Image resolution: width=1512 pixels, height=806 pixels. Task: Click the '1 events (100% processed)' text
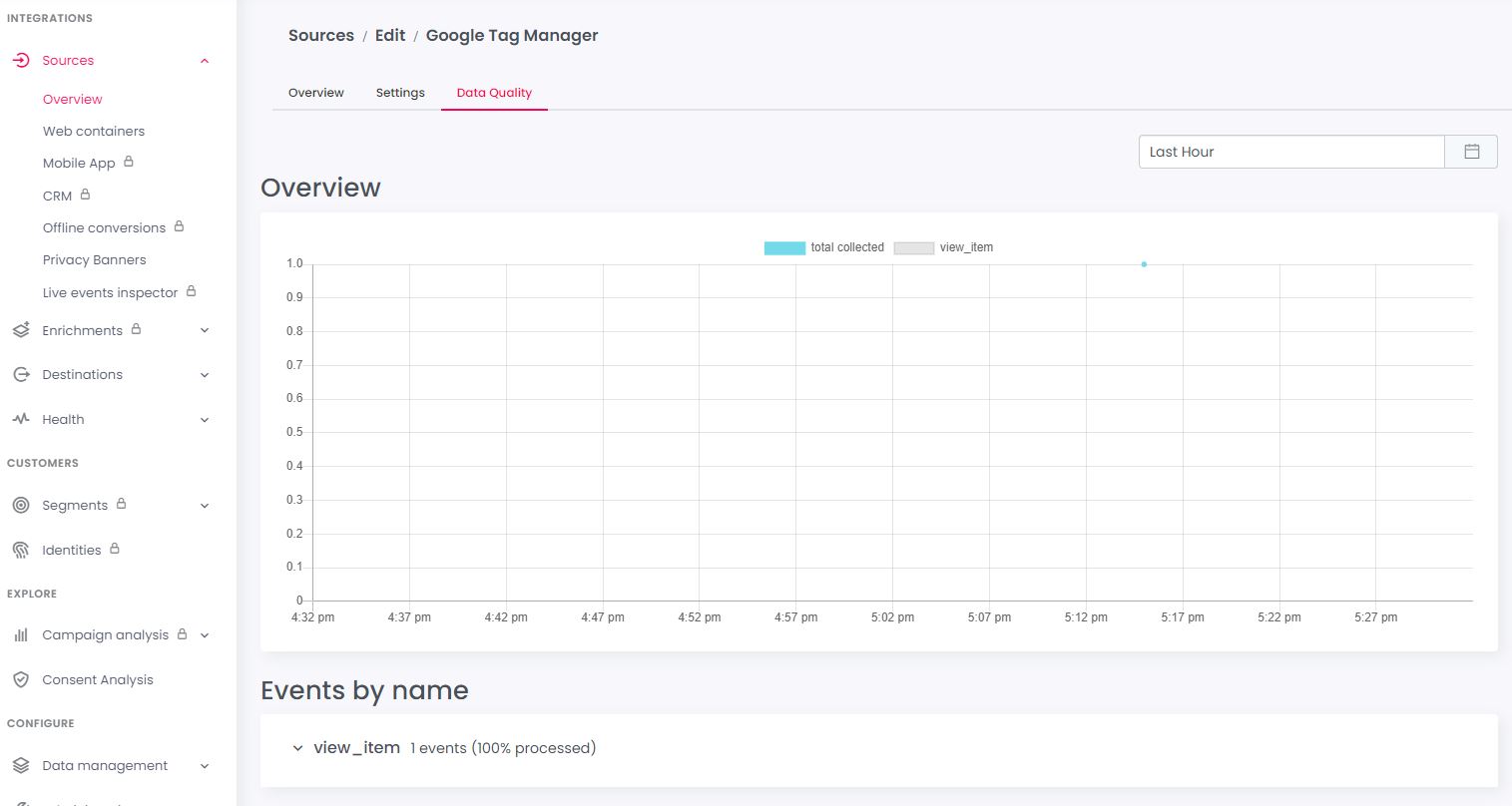pos(503,748)
